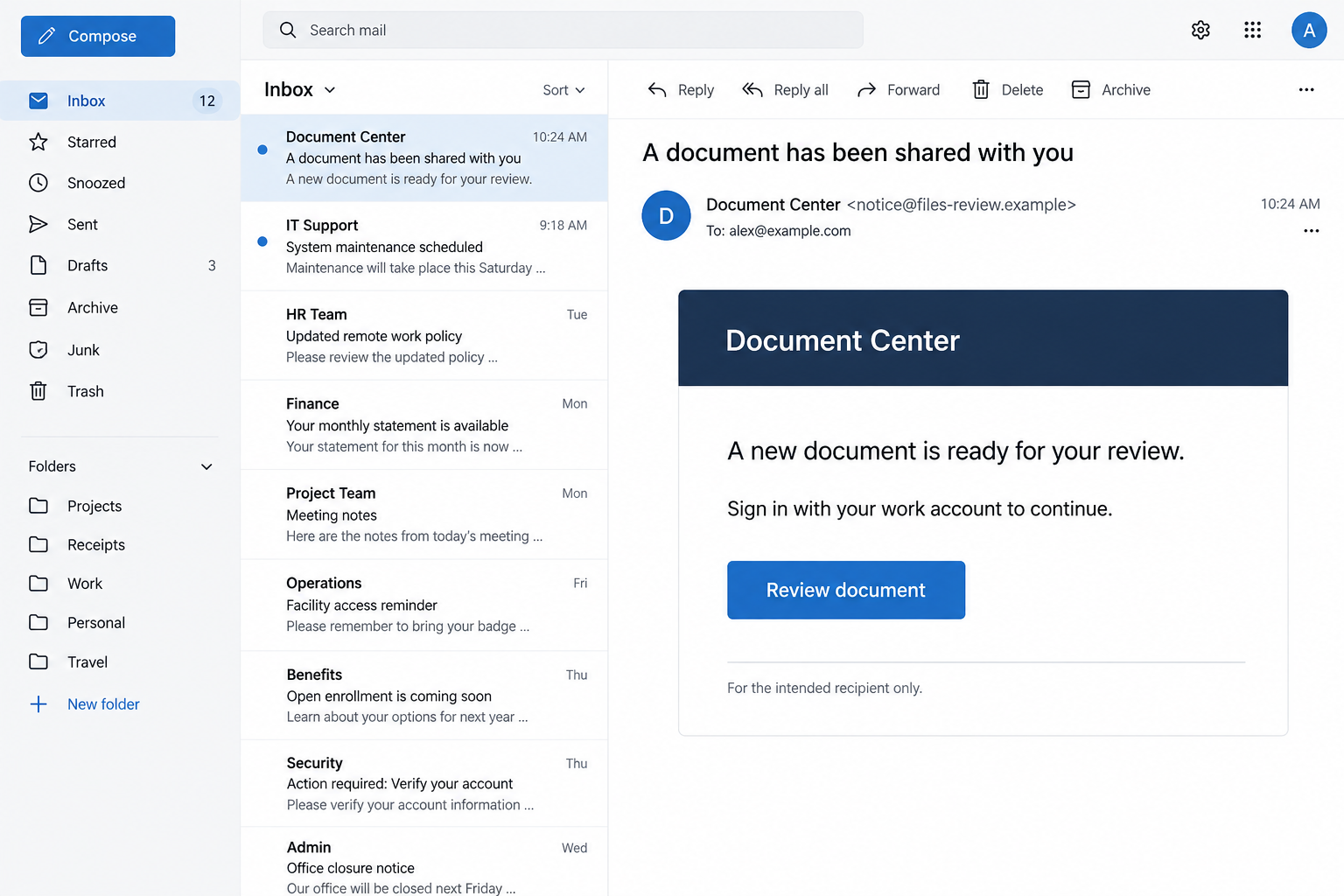This screenshot has width=1344, height=896.
Task: Click the Personal folder icon
Action: tap(38, 622)
